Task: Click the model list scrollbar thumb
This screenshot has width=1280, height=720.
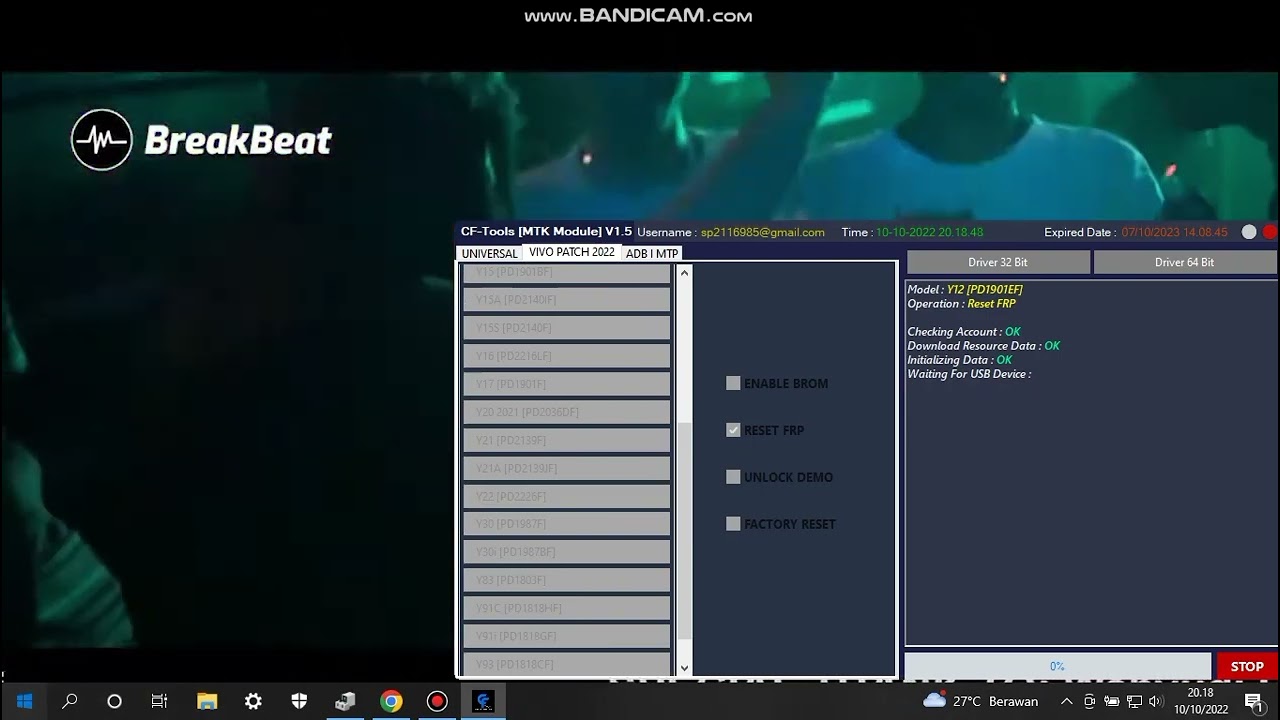Action: click(x=684, y=530)
